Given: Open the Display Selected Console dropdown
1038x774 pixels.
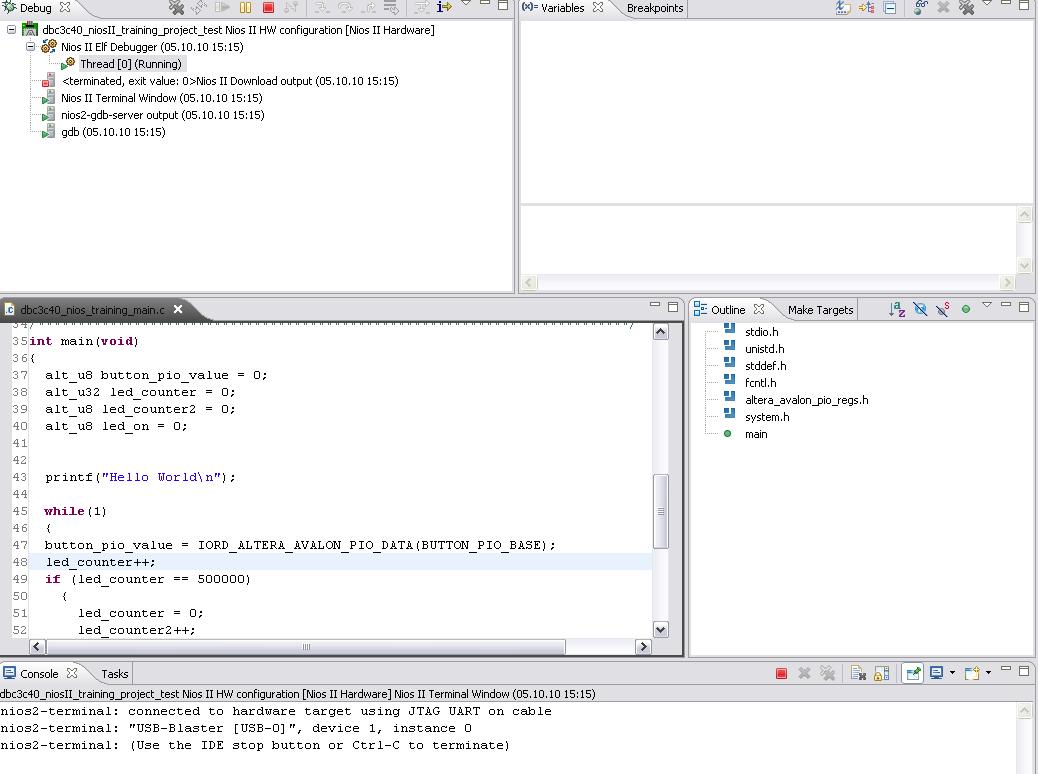Looking at the screenshot, I should [x=952, y=674].
